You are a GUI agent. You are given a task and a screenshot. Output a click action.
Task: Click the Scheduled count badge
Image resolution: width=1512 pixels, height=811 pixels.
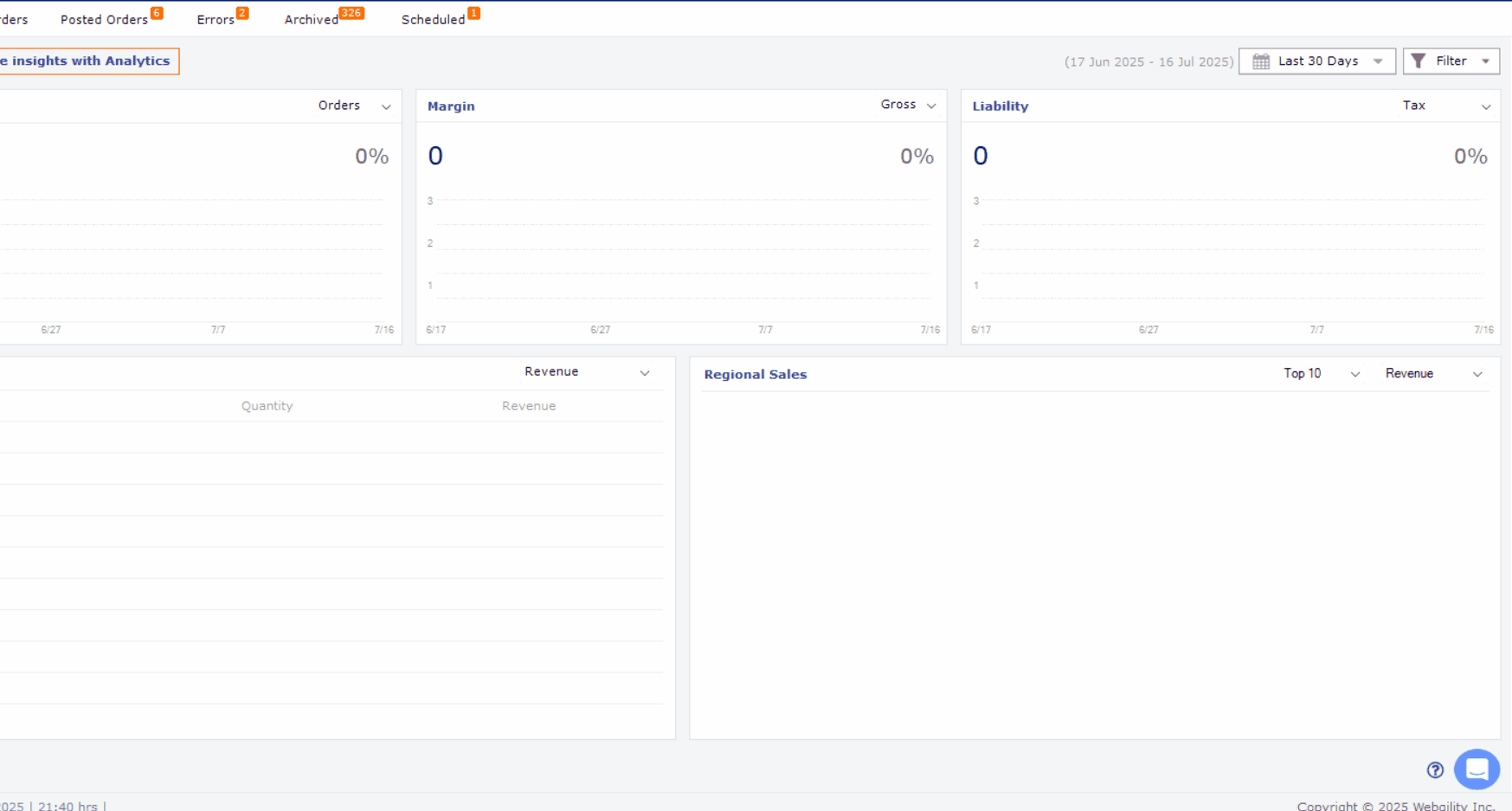pos(473,13)
